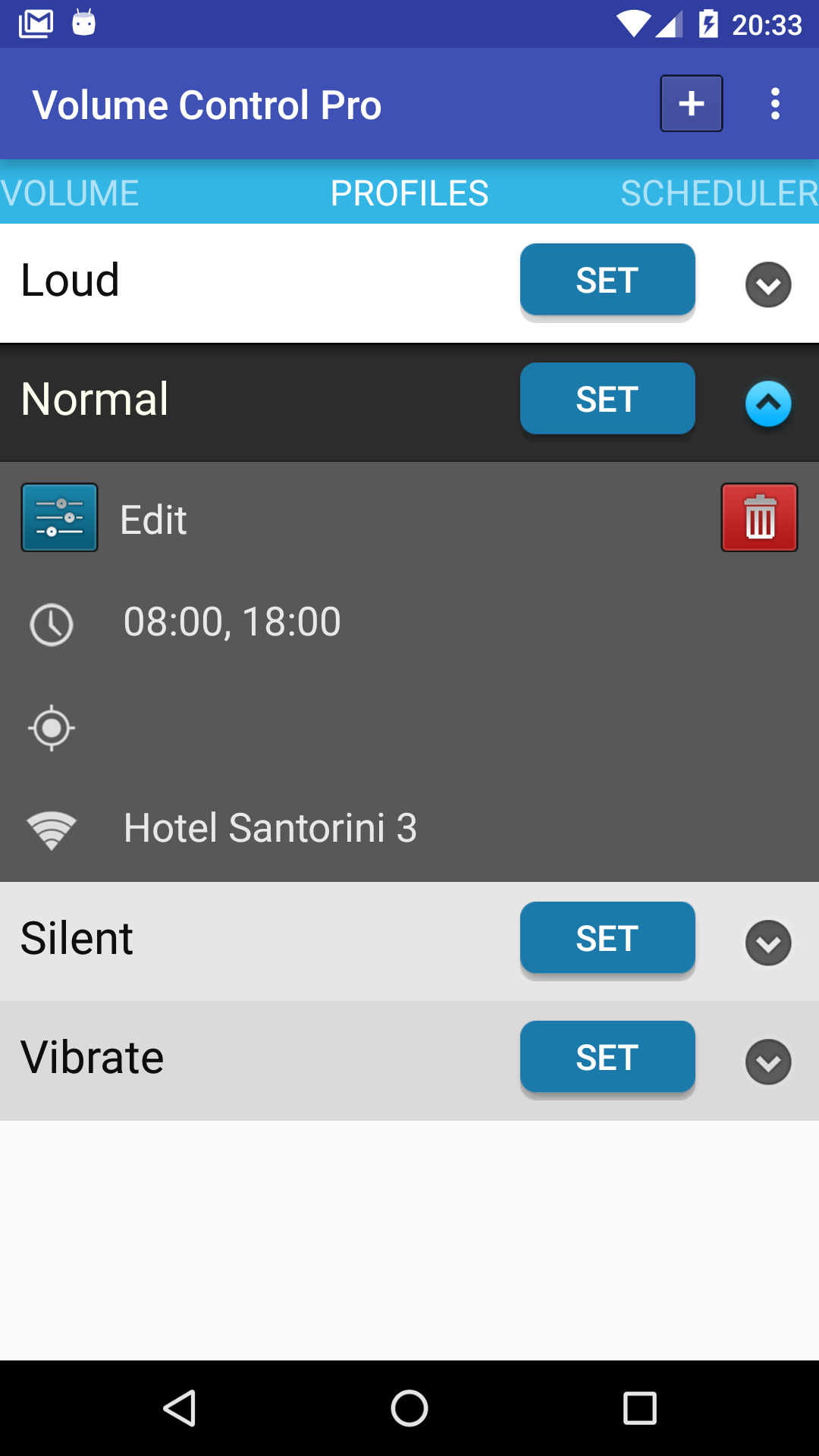Expand the Loud profile details

[x=768, y=285]
